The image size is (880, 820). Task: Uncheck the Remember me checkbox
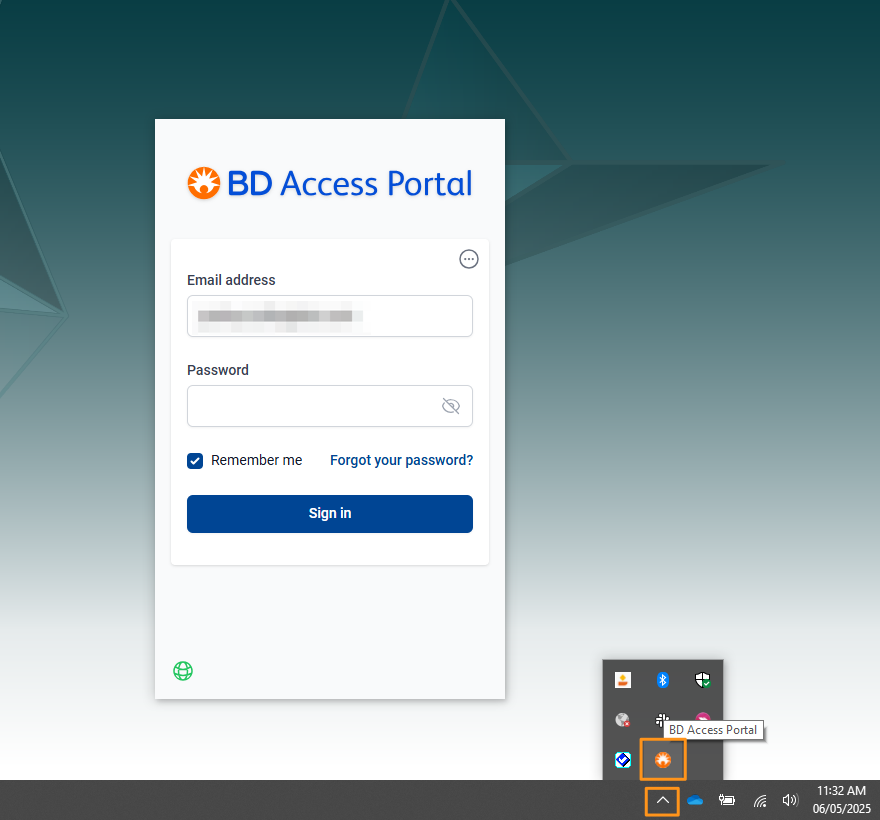tap(195, 461)
